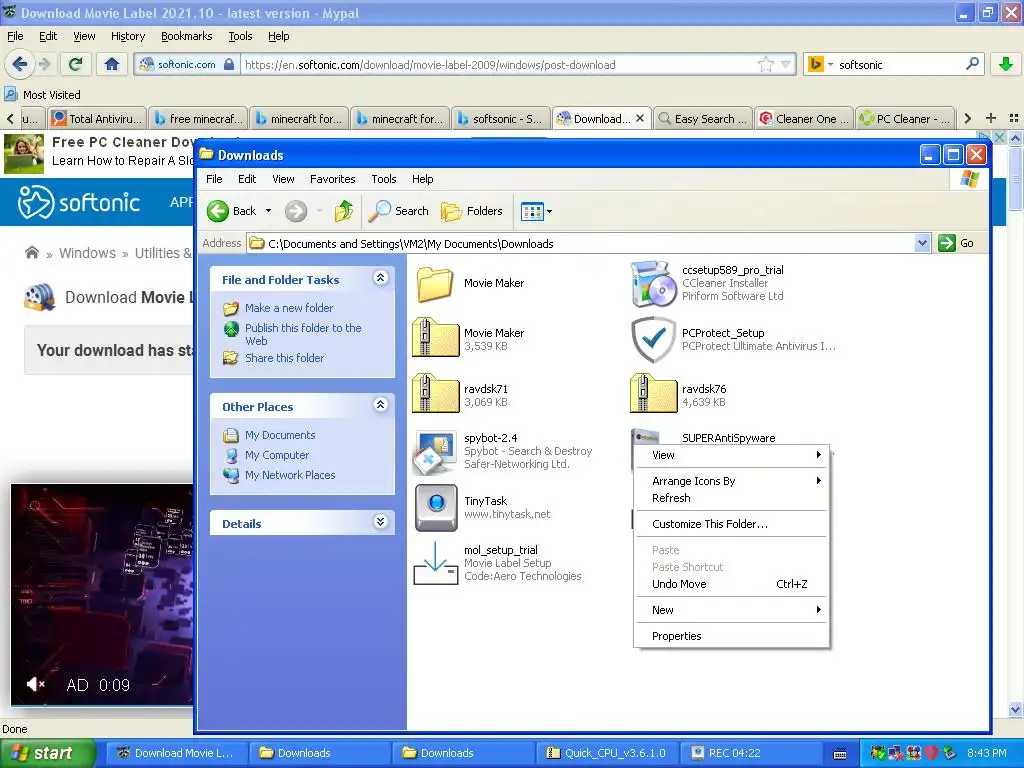Go to Mypal browser home page
Image resolution: width=1024 pixels, height=768 pixels.
click(x=112, y=64)
